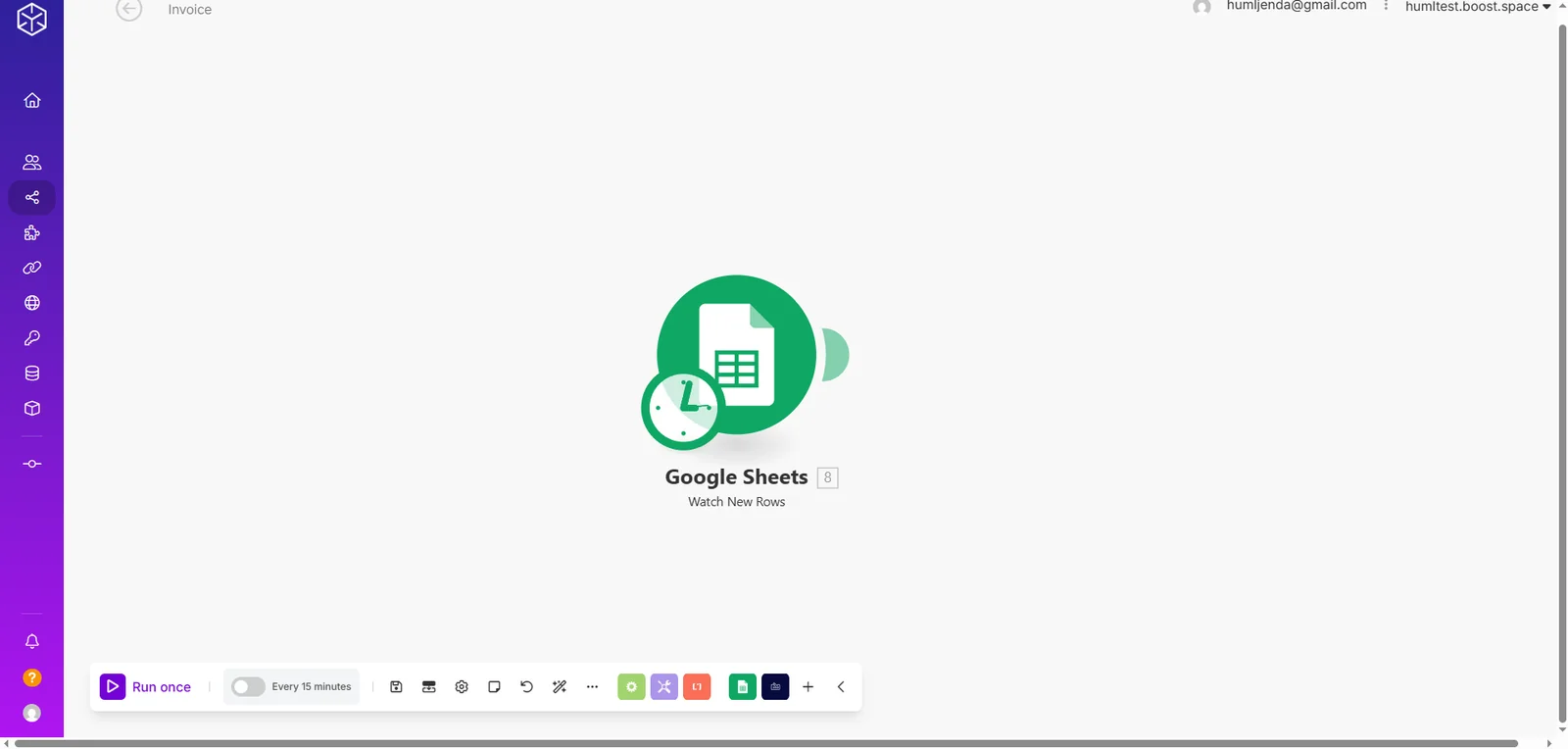Screen dimensions: 1568x749
Task: Click the magic wand auto-align icon
Action: [560, 687]
